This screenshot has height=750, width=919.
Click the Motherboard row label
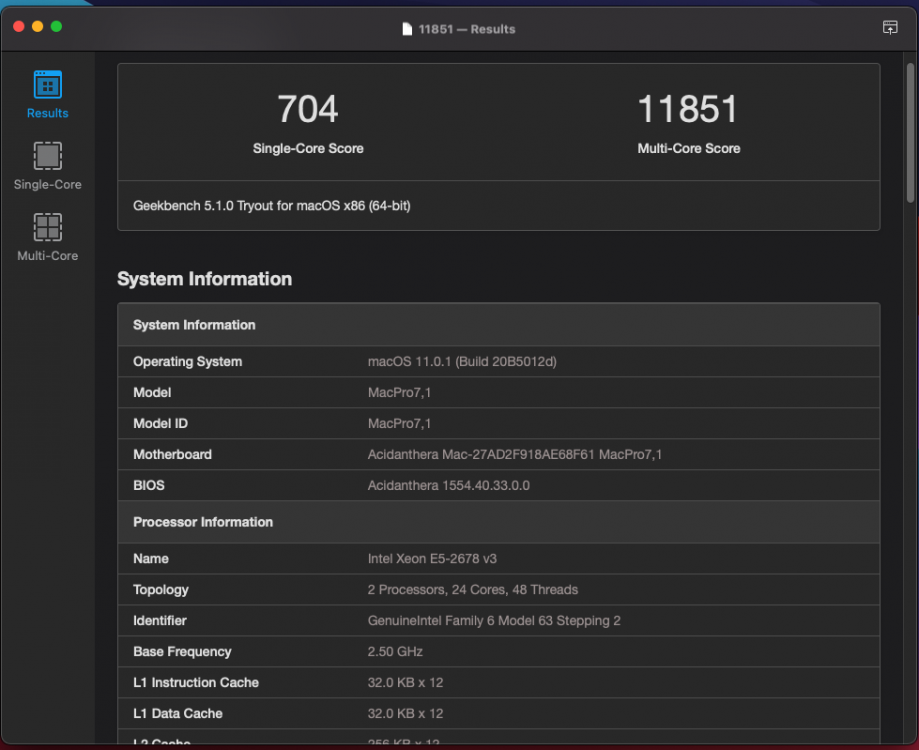click(172, 455)
